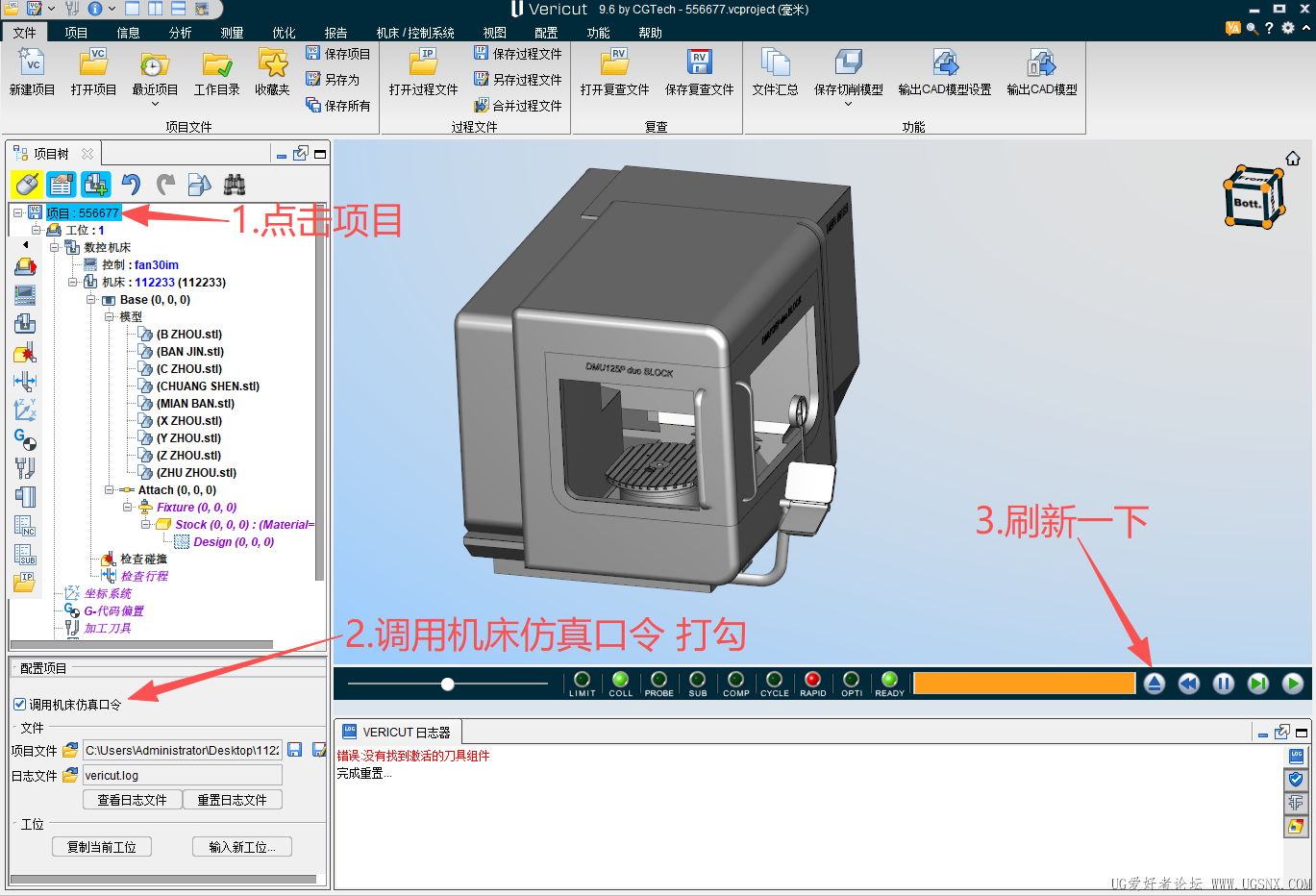Click the undo arrow in project tree toolbar
The height and width of the screenshot is (896, 1316).
(131, 184)
